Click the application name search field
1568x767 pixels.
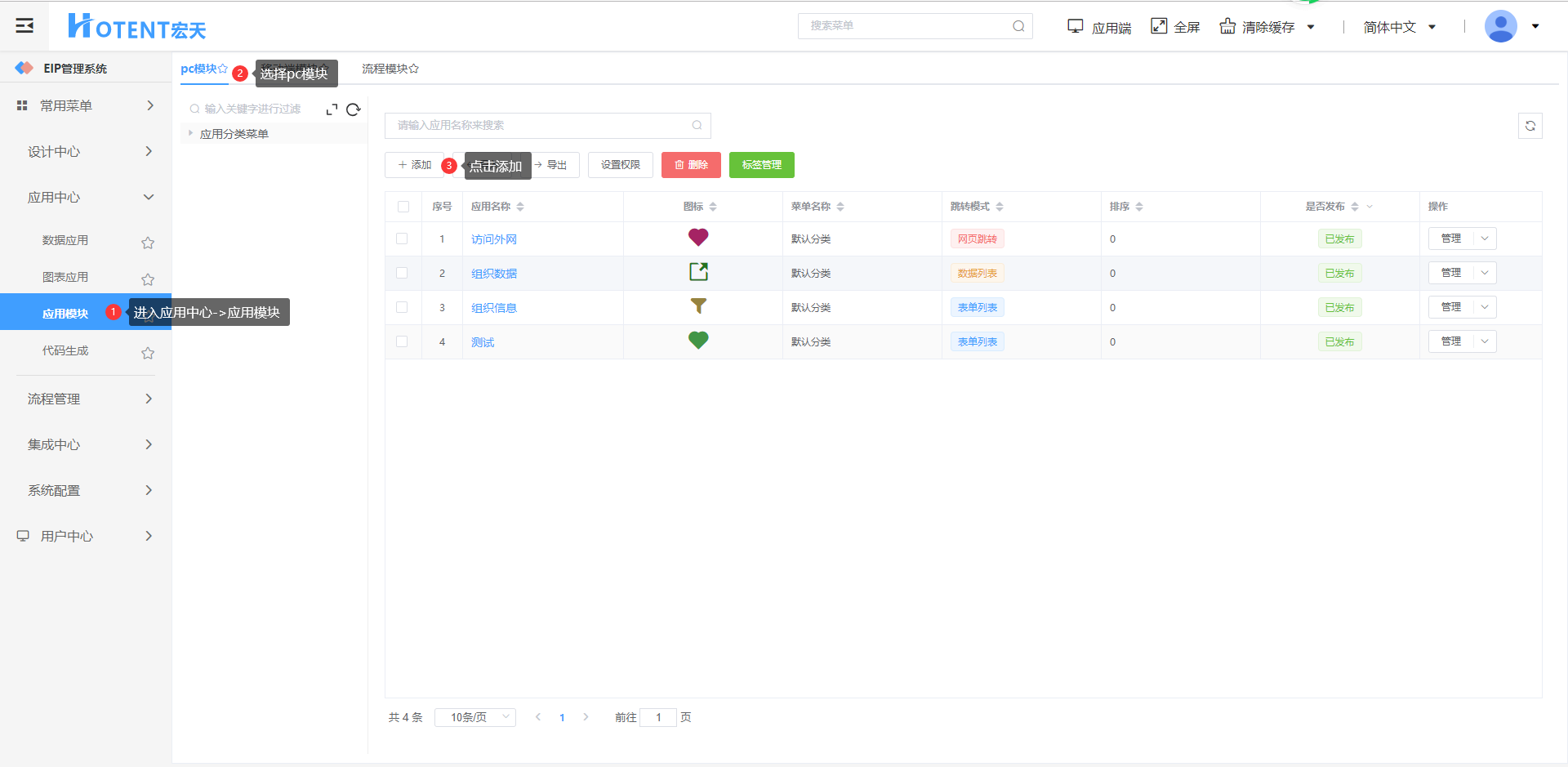coord(539,125)
